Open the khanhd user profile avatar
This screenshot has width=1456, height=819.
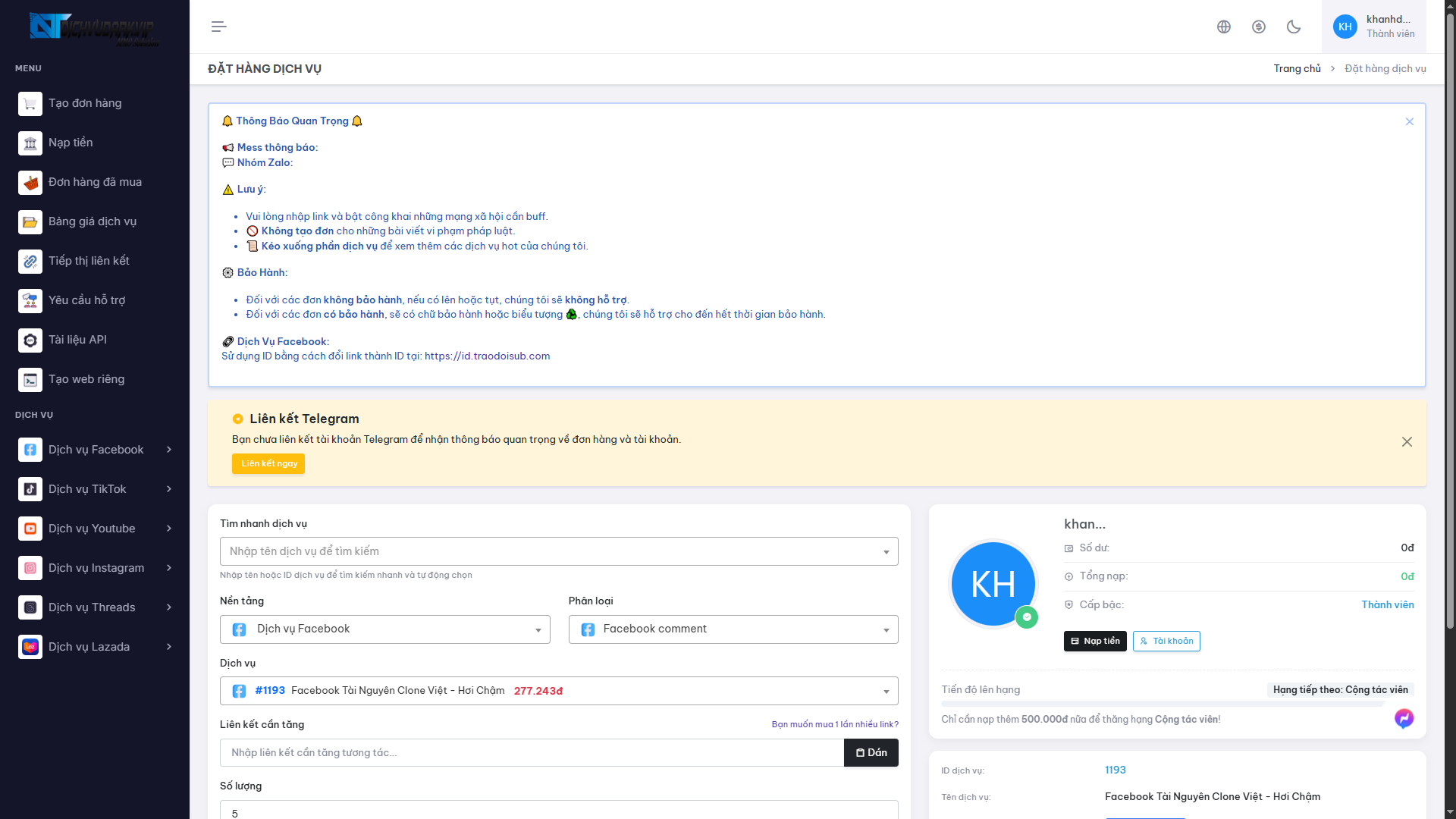pyautogui.click(x=1345, y=27)
